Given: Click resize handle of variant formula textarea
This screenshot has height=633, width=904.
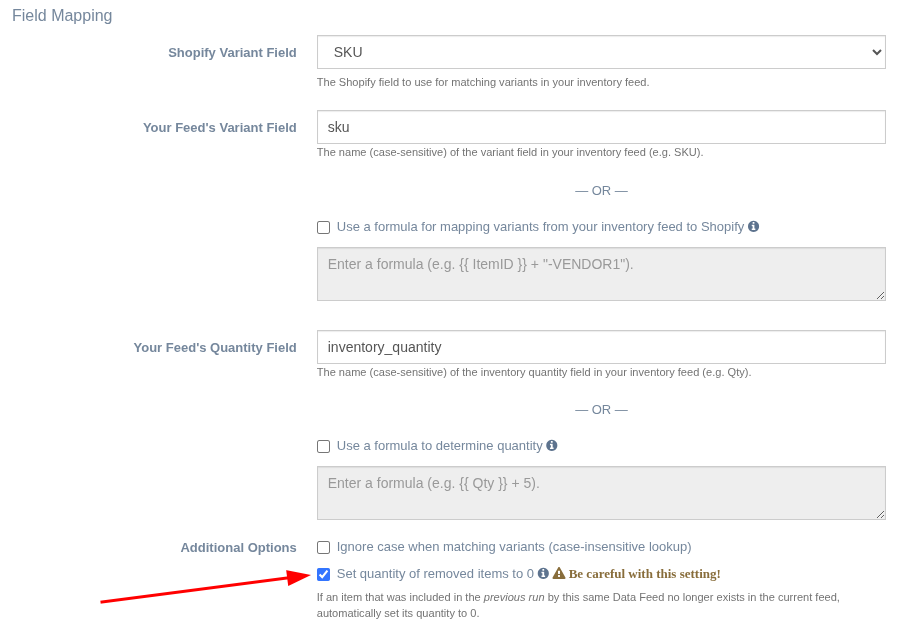Looking at the screenshot, I should (880, 295).
